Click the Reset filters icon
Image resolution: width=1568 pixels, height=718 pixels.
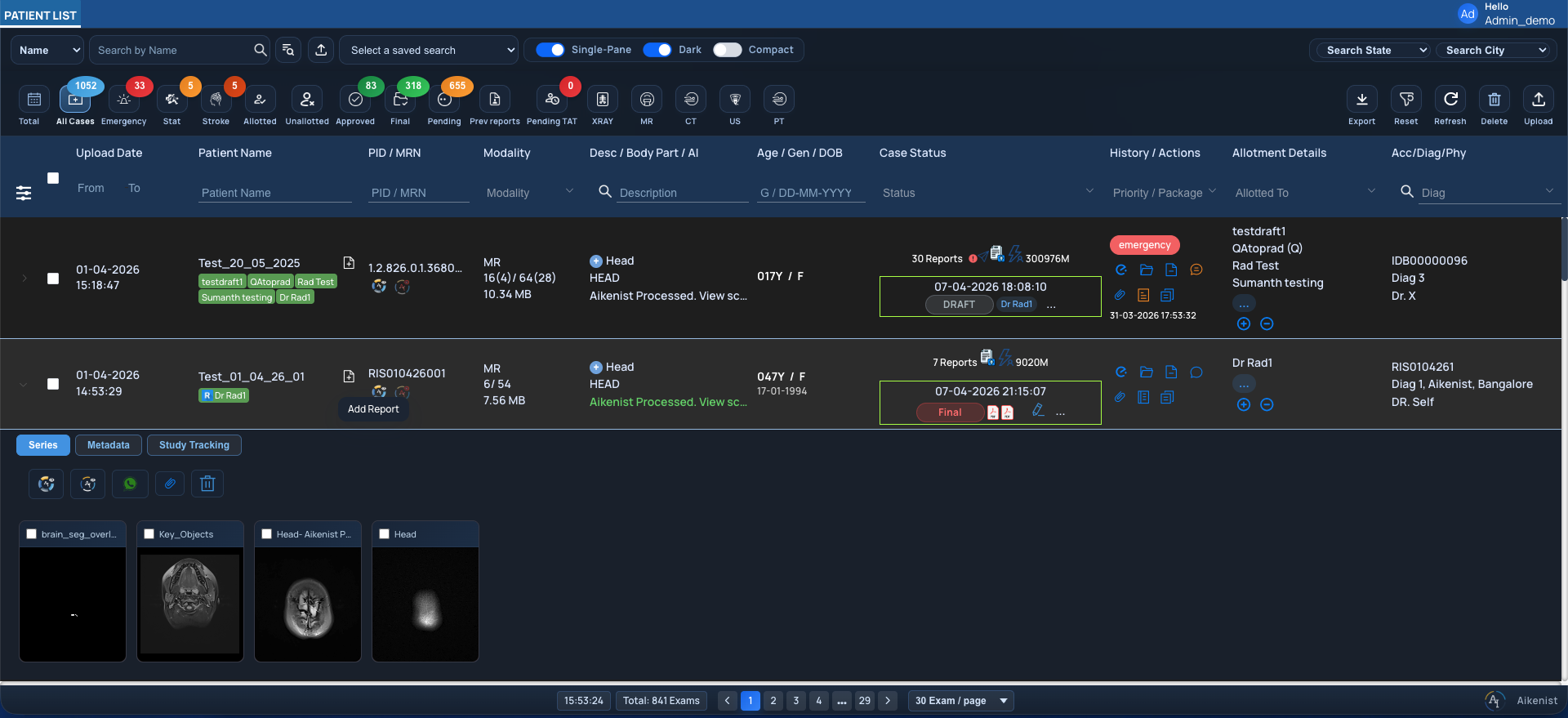1406,100
